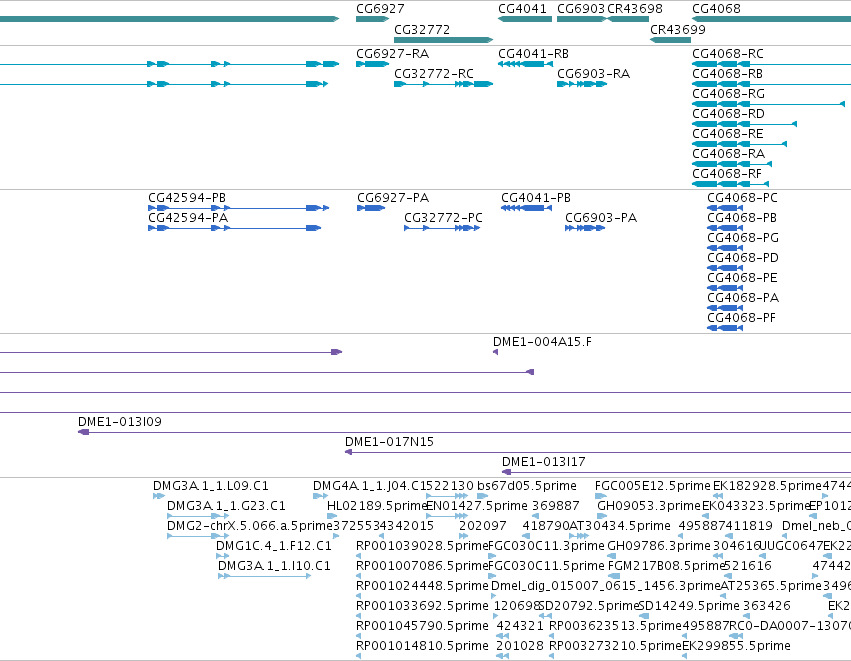Click EST DMG3A.1_1.I10.C1
851x661 pixels.
[x=264, y=576]
